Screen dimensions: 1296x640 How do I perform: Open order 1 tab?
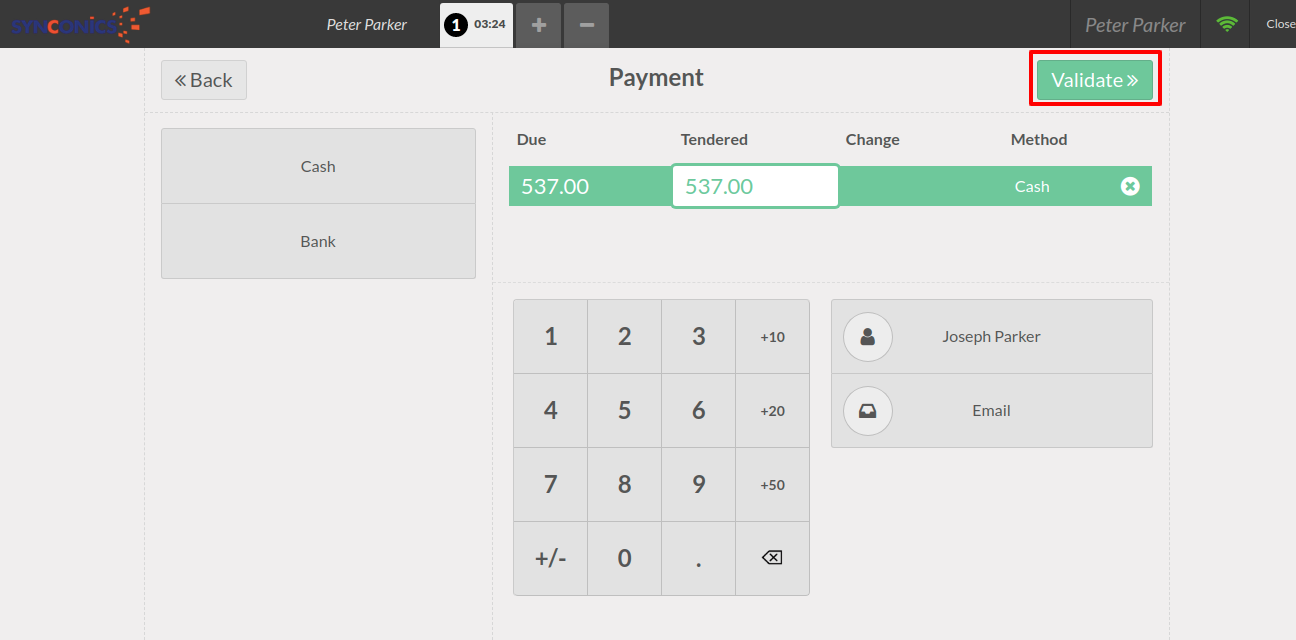(x=476, y=25)
